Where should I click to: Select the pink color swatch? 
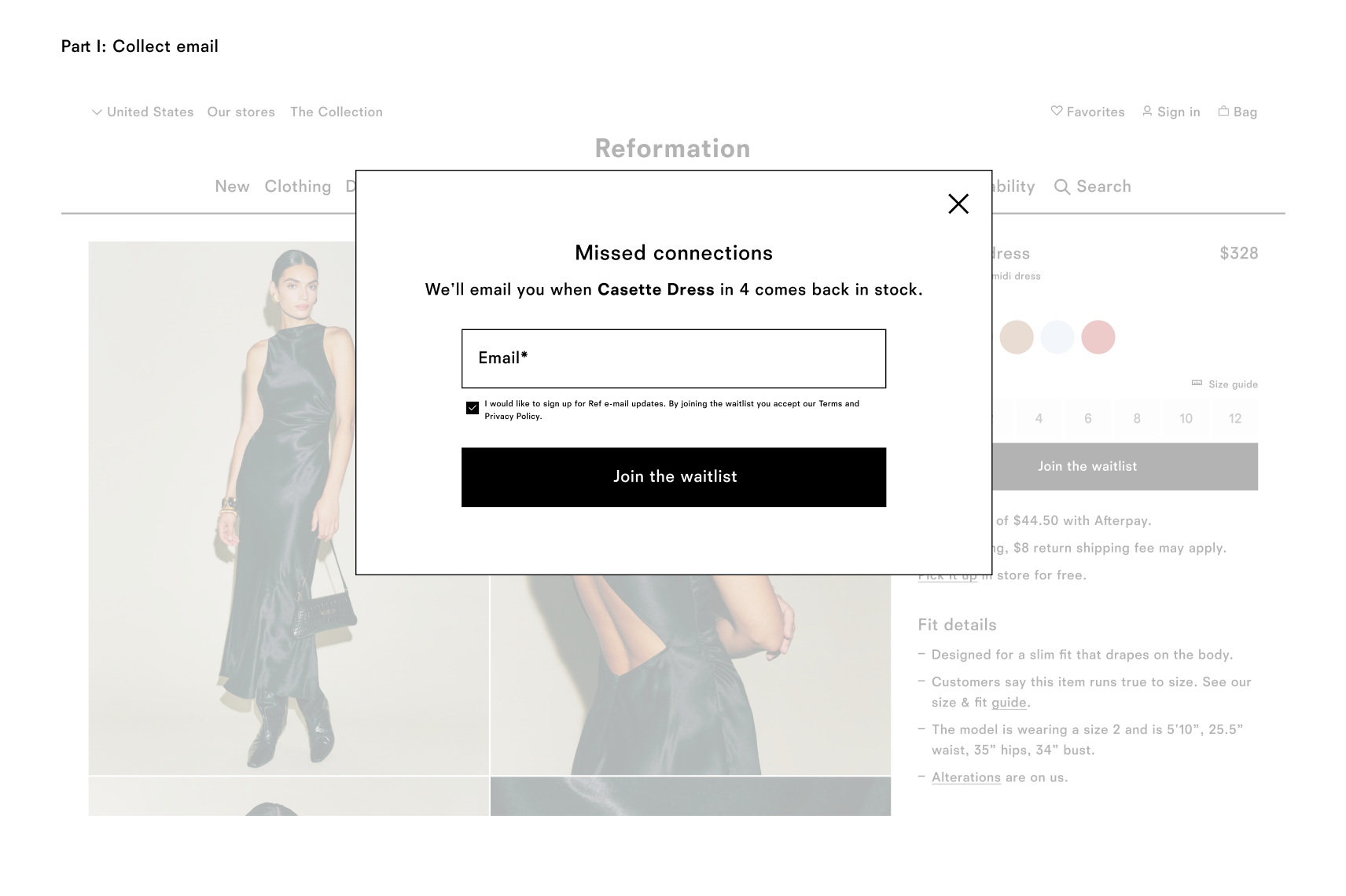pyautogui.click(x=1098, y=337)
